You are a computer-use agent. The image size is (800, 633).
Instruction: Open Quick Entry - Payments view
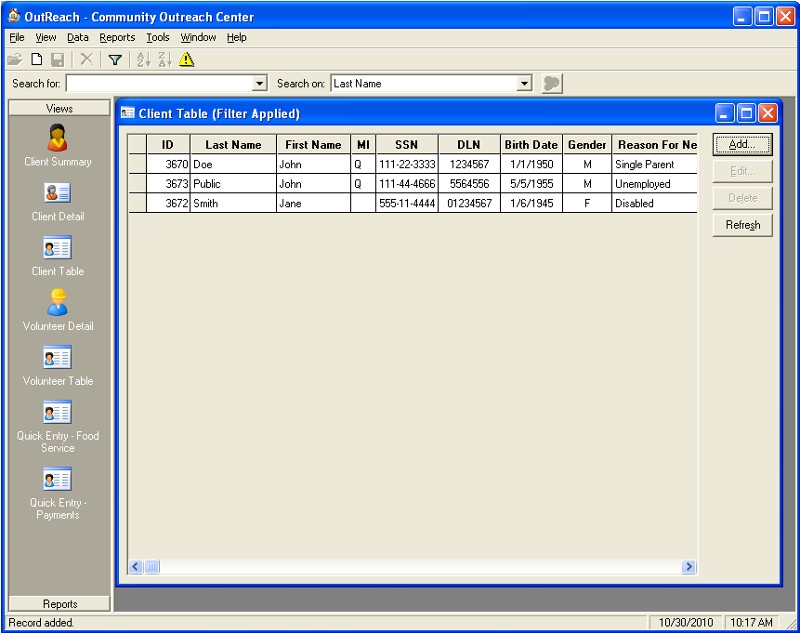click(58, 492)
